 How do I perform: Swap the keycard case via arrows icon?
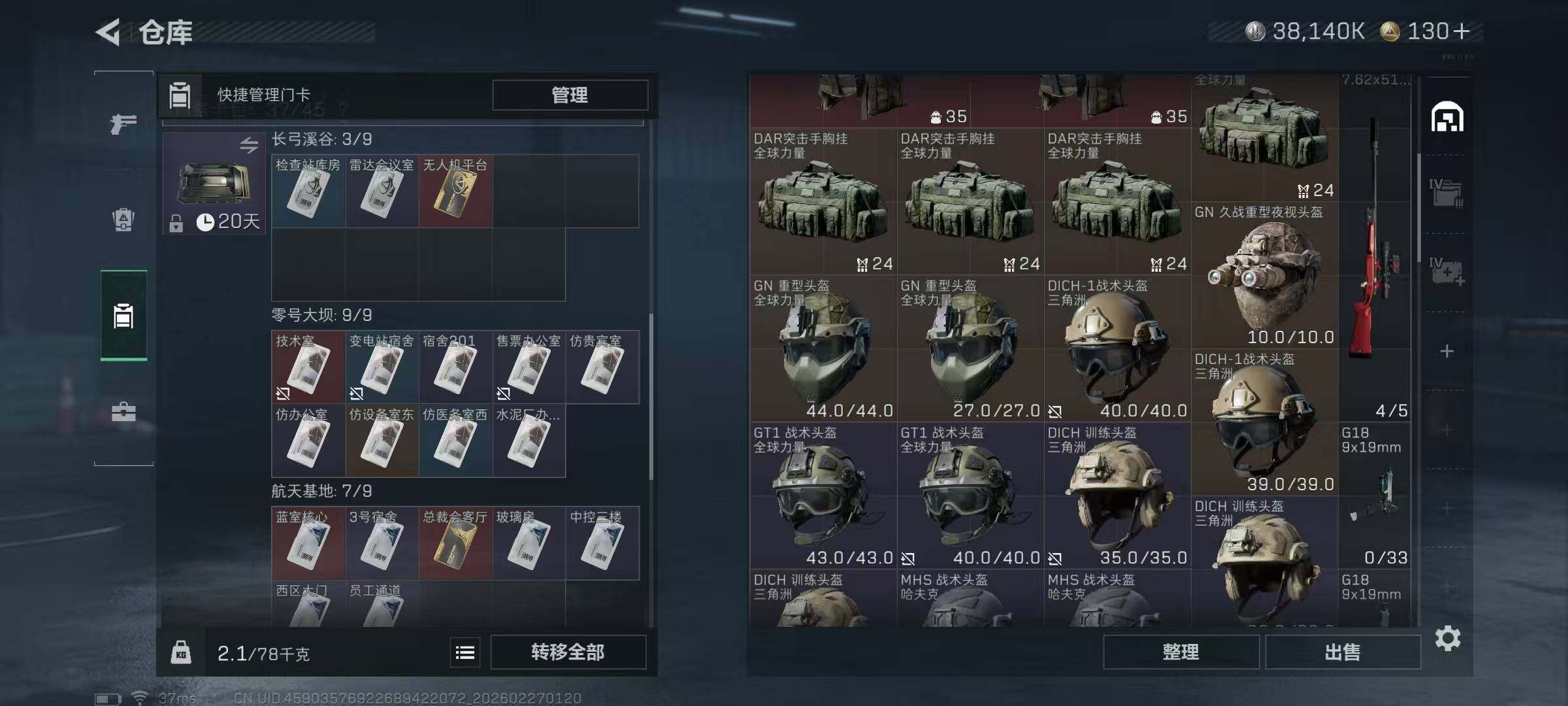pyautogui.click(x=249, y=144)
